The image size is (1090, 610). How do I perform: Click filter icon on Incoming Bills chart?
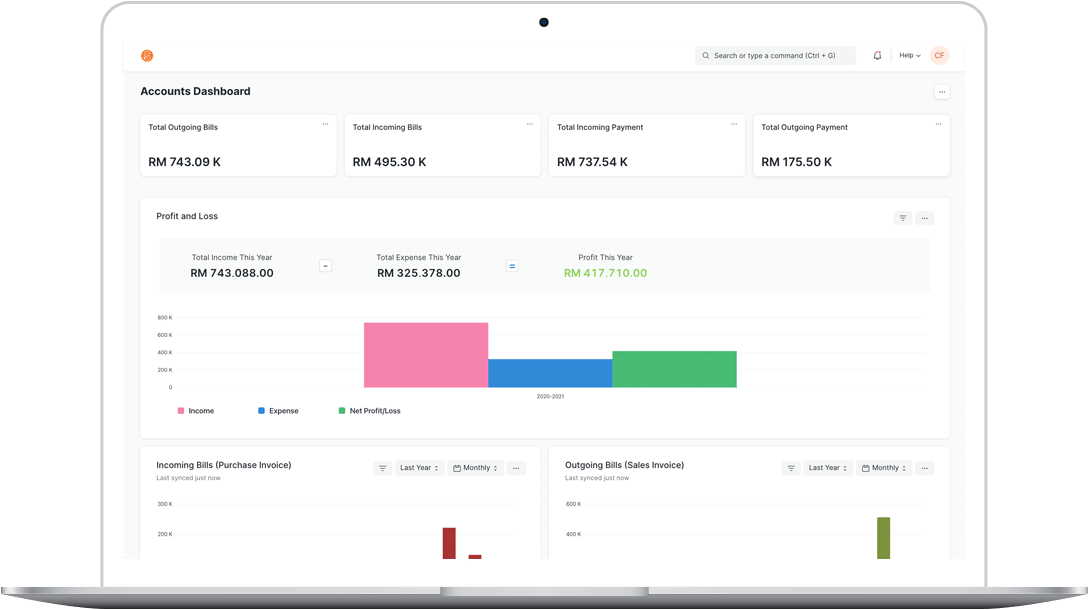(382, 468)
